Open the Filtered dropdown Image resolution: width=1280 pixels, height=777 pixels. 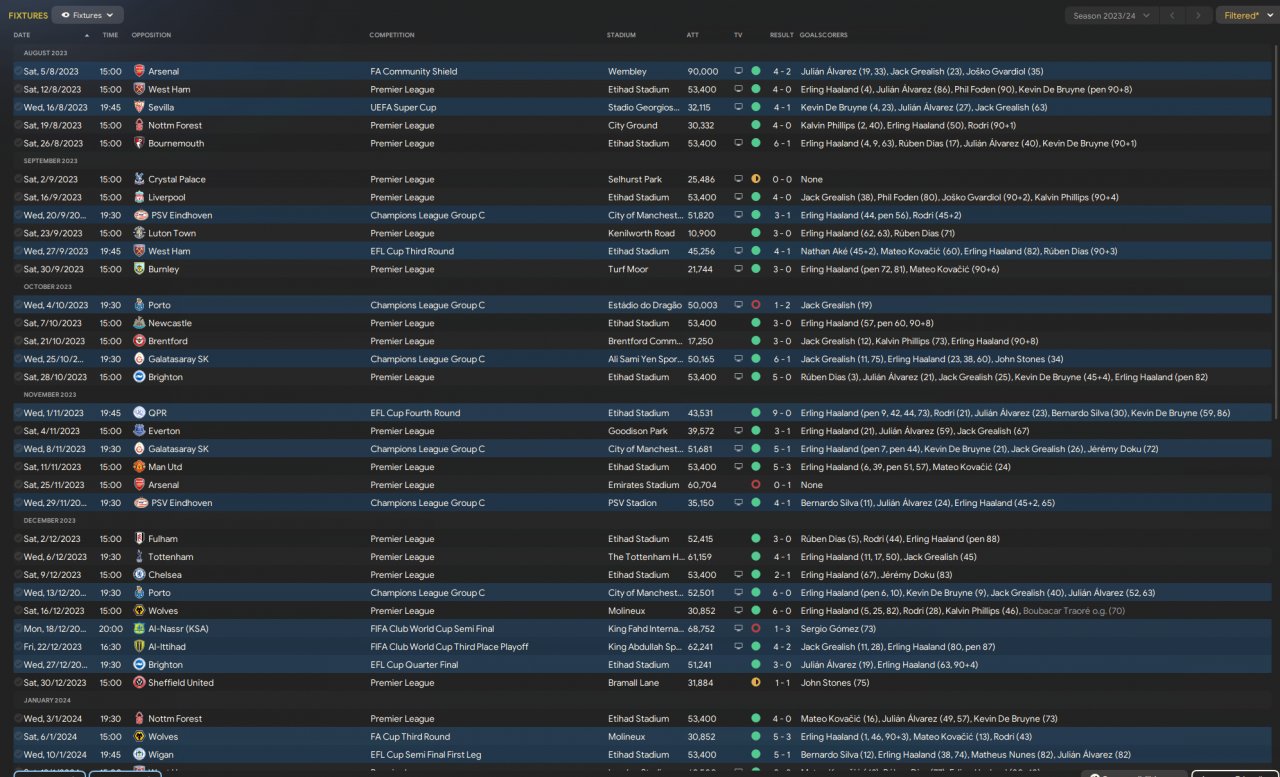[1247, 16]
